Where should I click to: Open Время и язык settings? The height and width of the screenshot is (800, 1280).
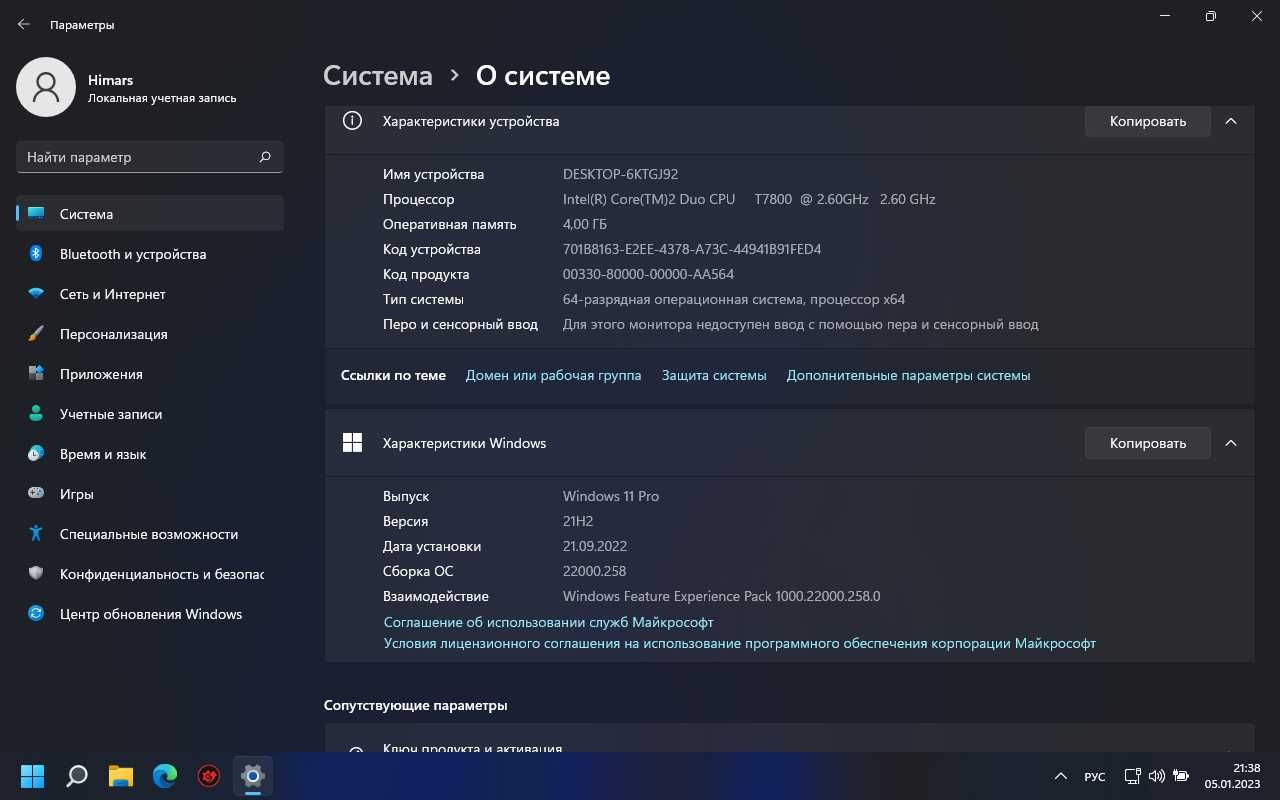point(150,454)
